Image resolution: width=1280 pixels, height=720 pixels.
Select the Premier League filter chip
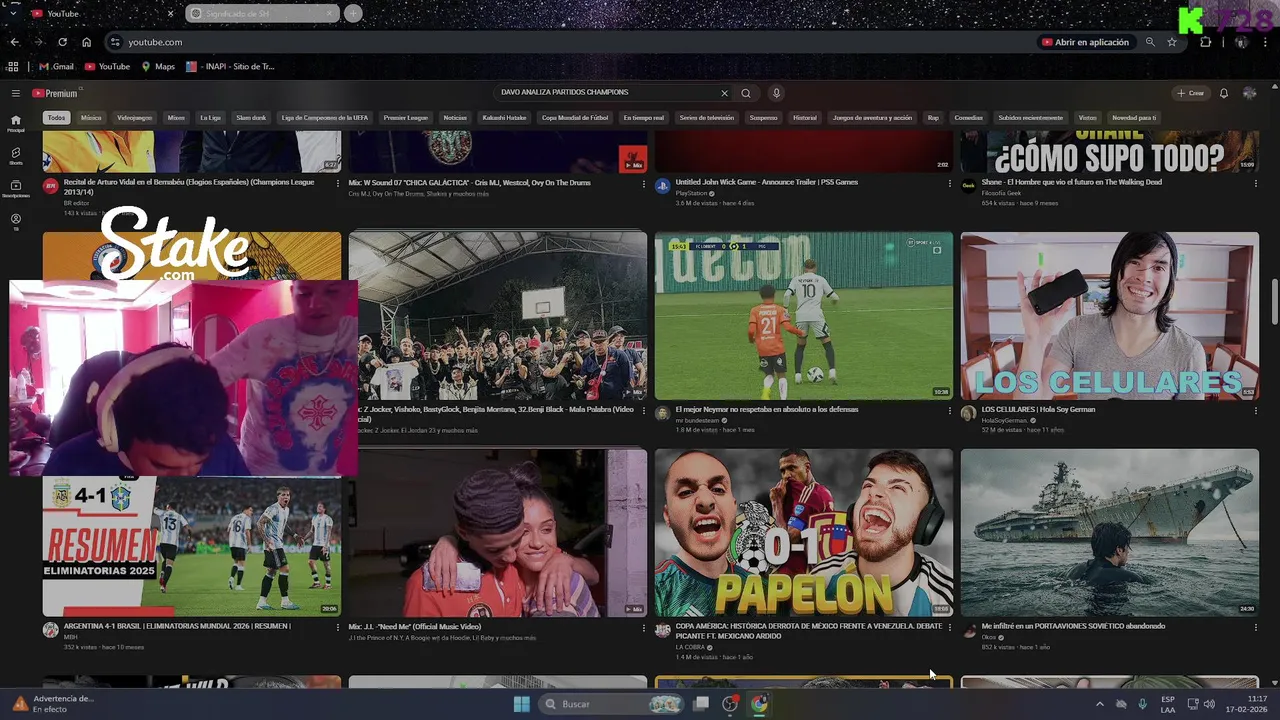(405, 118)
